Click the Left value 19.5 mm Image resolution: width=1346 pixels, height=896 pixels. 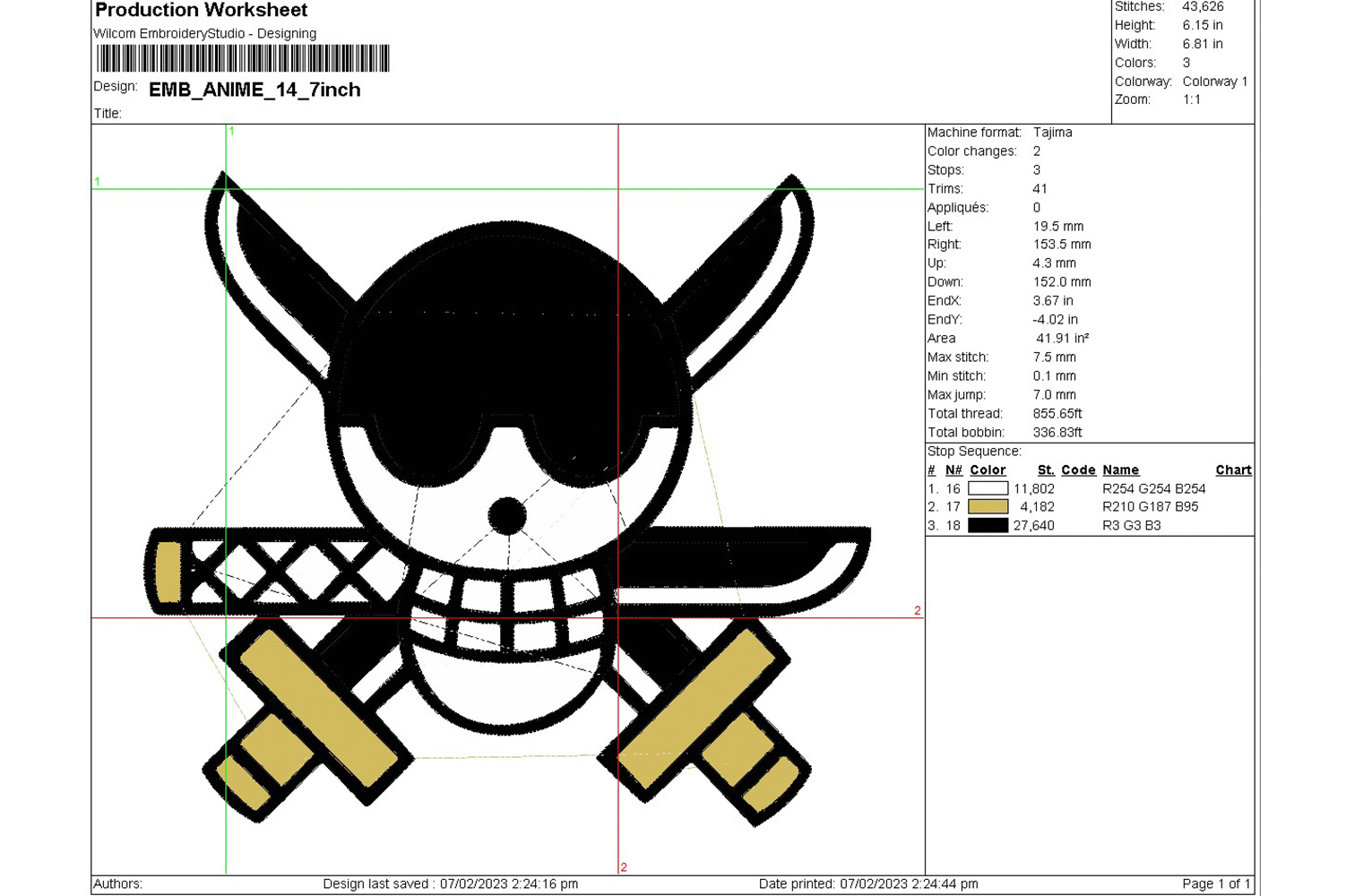[1058, 226]
